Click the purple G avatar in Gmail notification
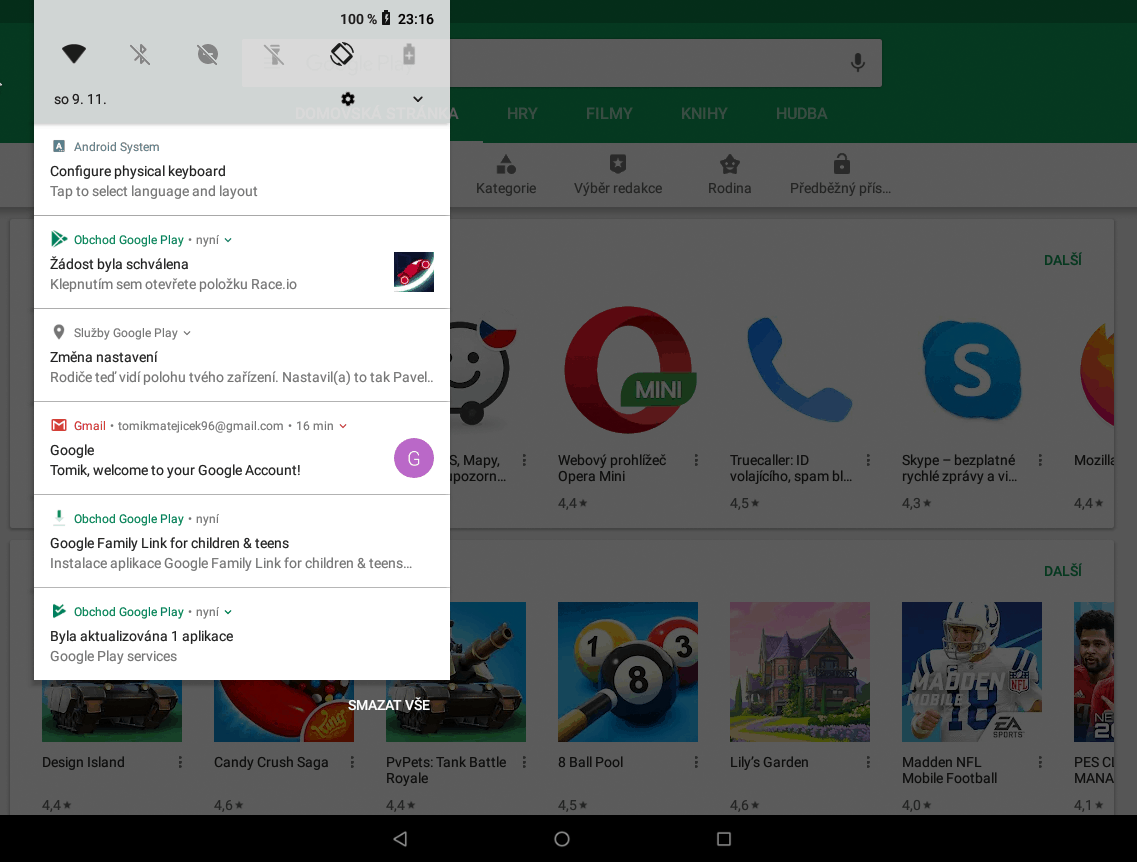1137x862 pixels. pos(414,458)
